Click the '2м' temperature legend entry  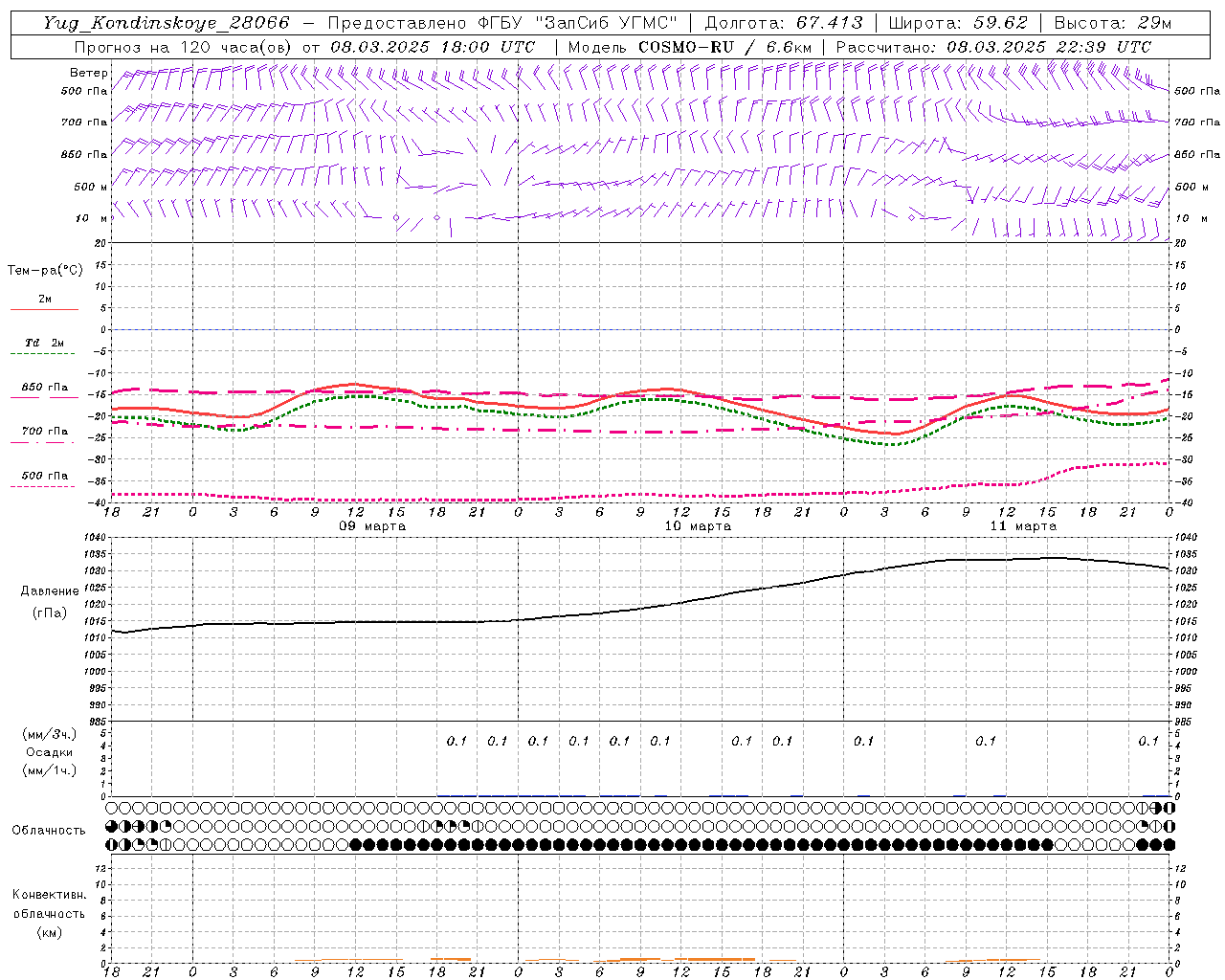[x=45, y=300]
